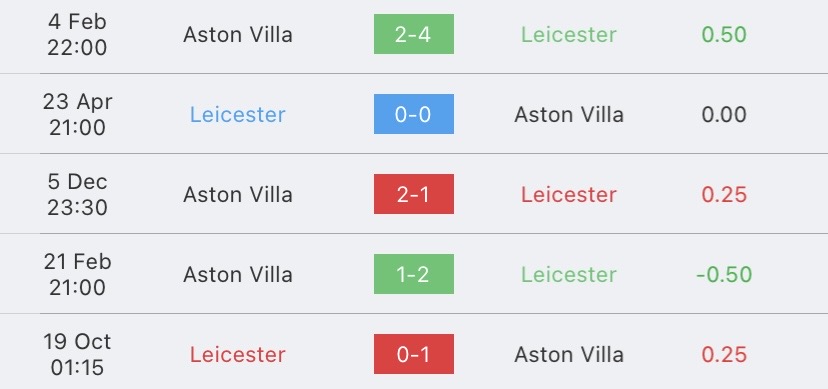Select red Leicester in the 19 Oct match
The height and width of the screenshot is (389, 828).
[238, 355]
